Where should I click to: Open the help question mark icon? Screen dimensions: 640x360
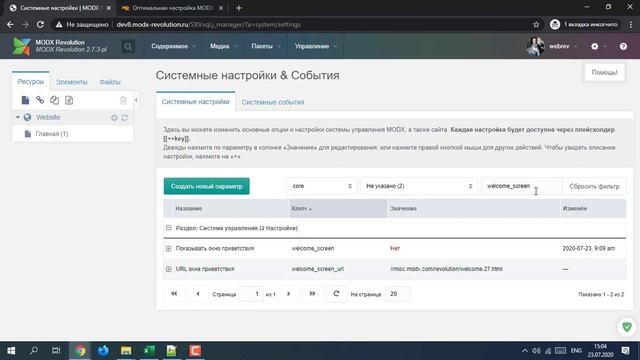(x=623, y=47)
